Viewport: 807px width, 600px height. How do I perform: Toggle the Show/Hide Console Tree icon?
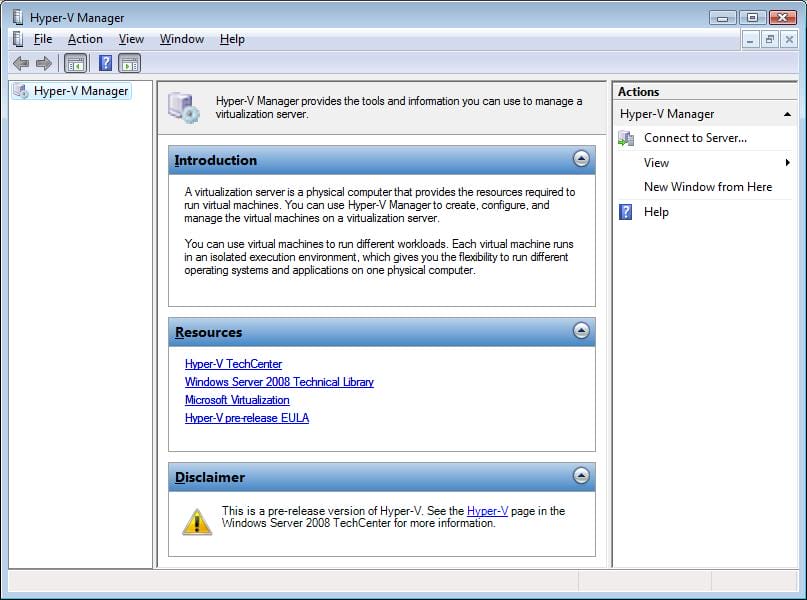[x=76, y=63]
